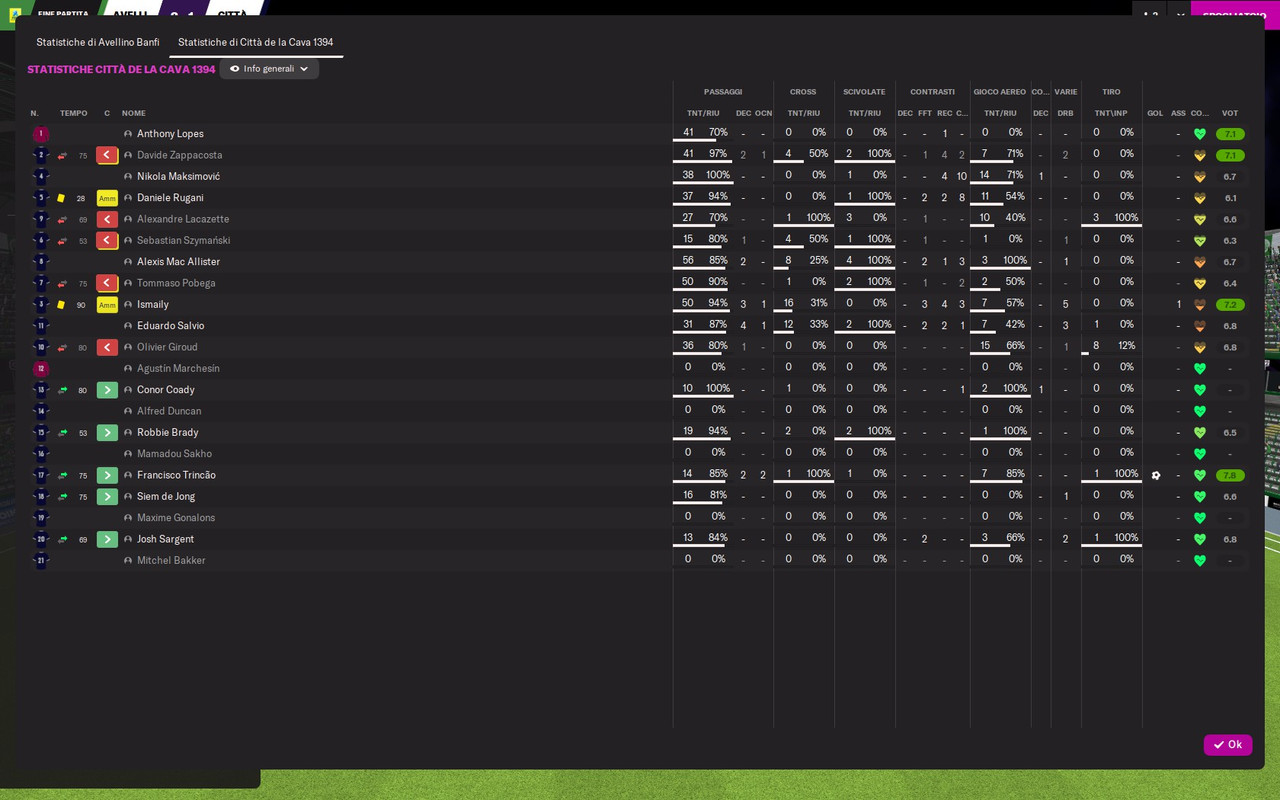Sort by the GOL column header

1155,113
